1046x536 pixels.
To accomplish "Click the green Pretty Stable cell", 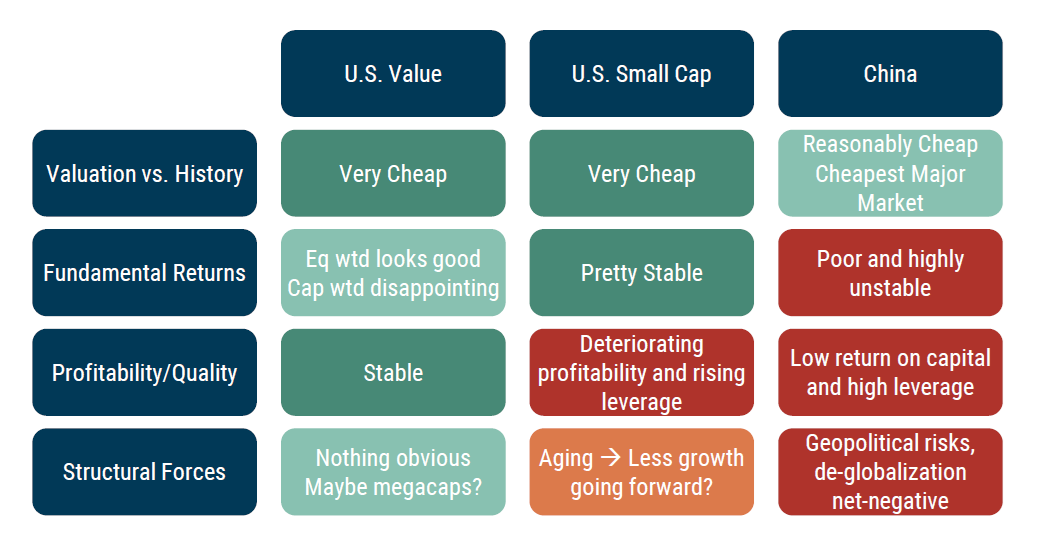I will pos(641,273).
